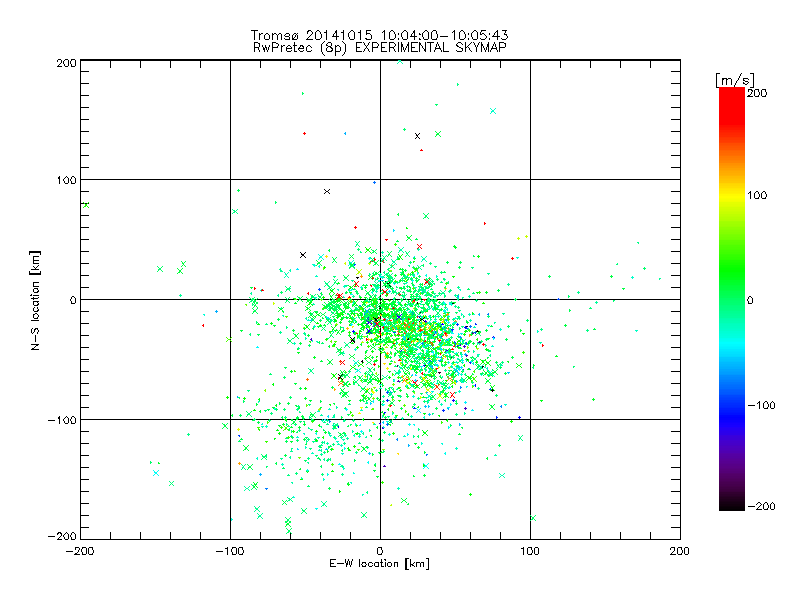Click the x-axis tick label "-100"
The width and height of the screenshot is (800, 600).
coord(230,551)
